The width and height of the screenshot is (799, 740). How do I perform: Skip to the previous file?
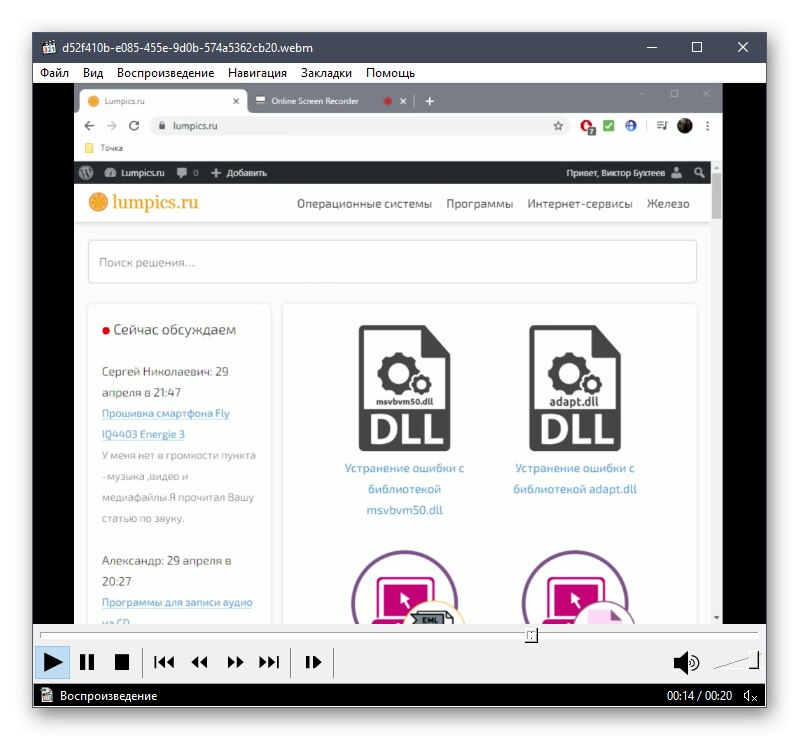tap(164, 662)
